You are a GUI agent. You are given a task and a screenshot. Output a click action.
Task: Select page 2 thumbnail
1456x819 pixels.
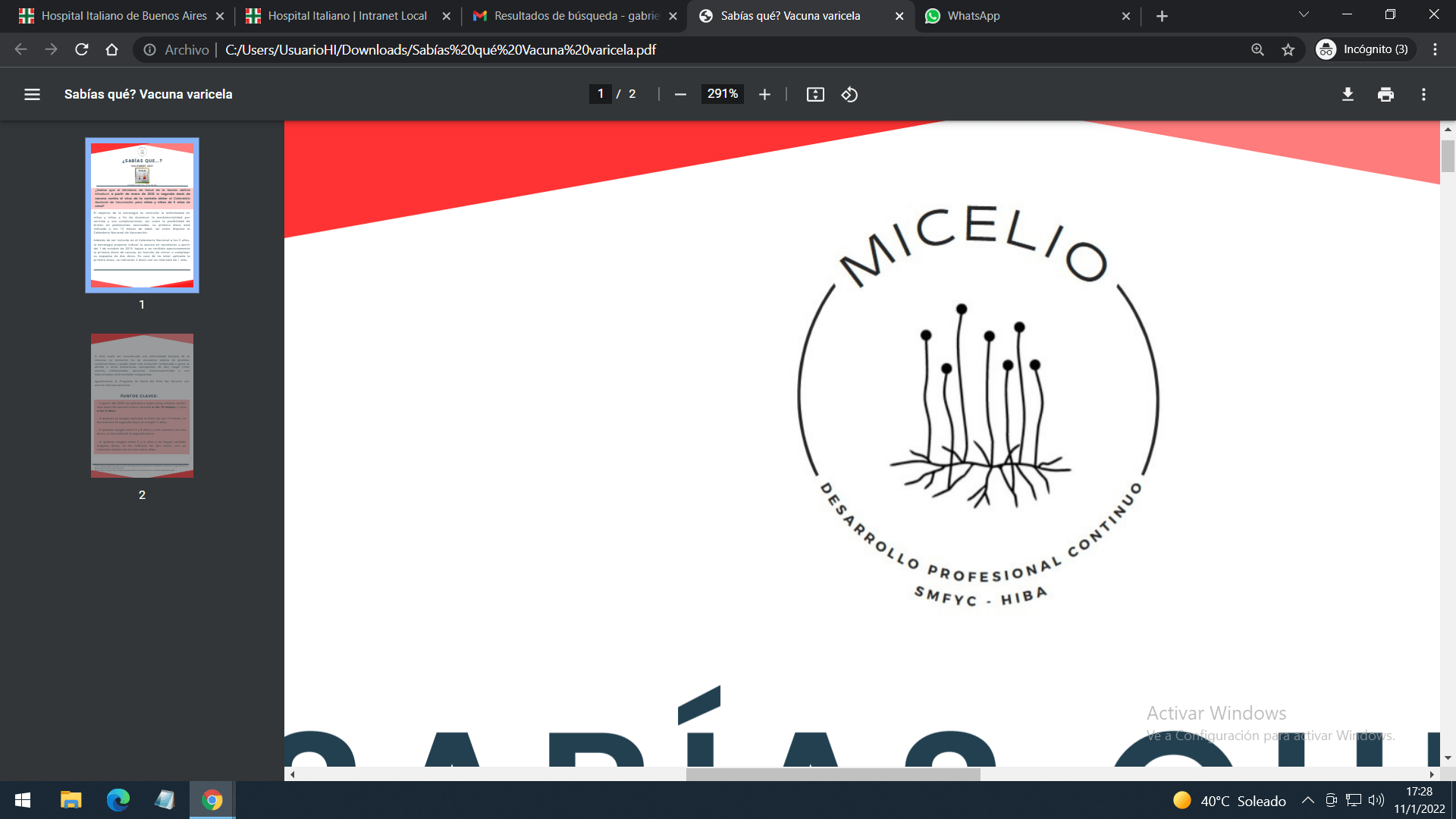pyautogui.click(x=142, y=406)
